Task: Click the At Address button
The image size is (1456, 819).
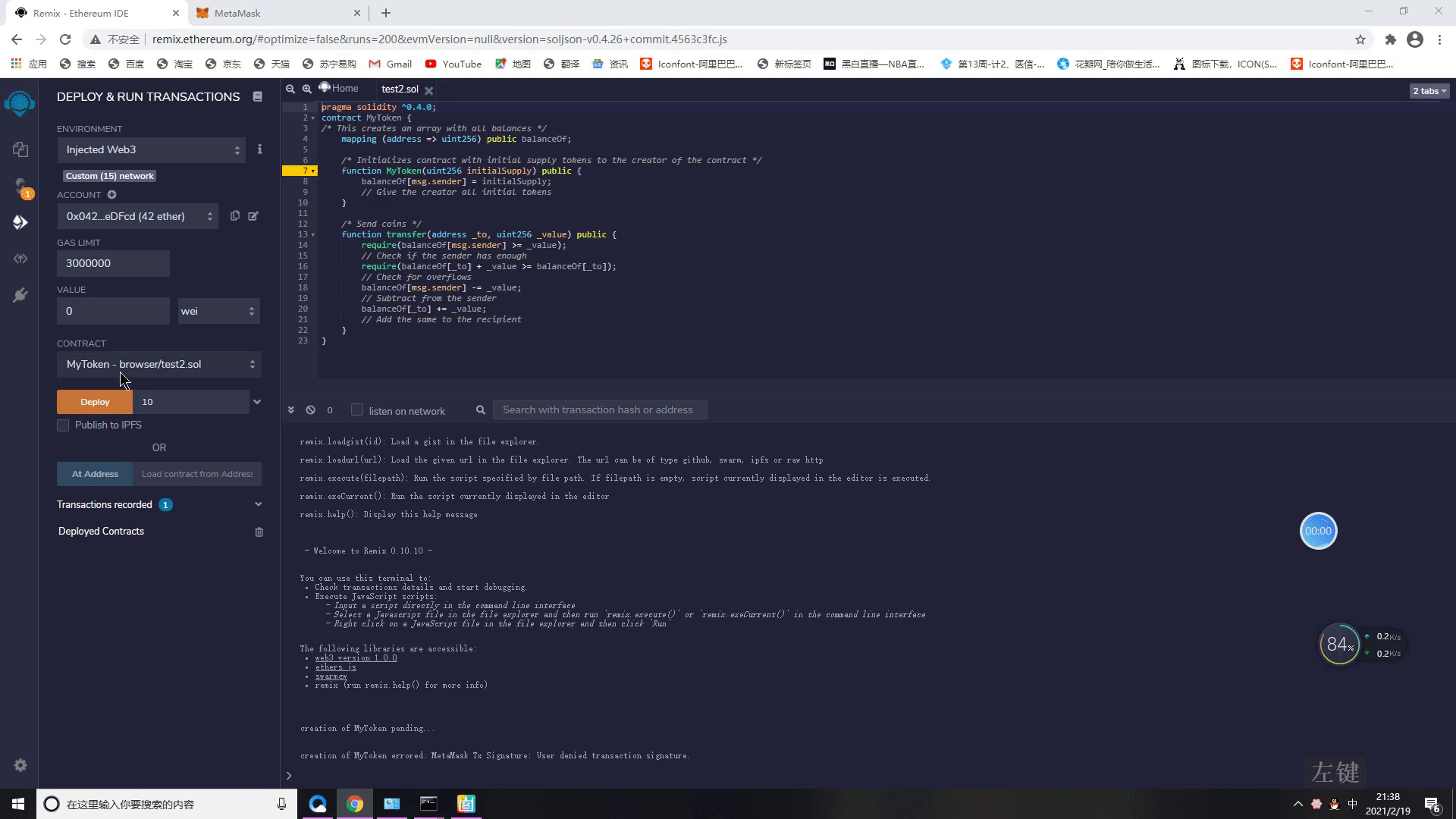Action: 95,474
